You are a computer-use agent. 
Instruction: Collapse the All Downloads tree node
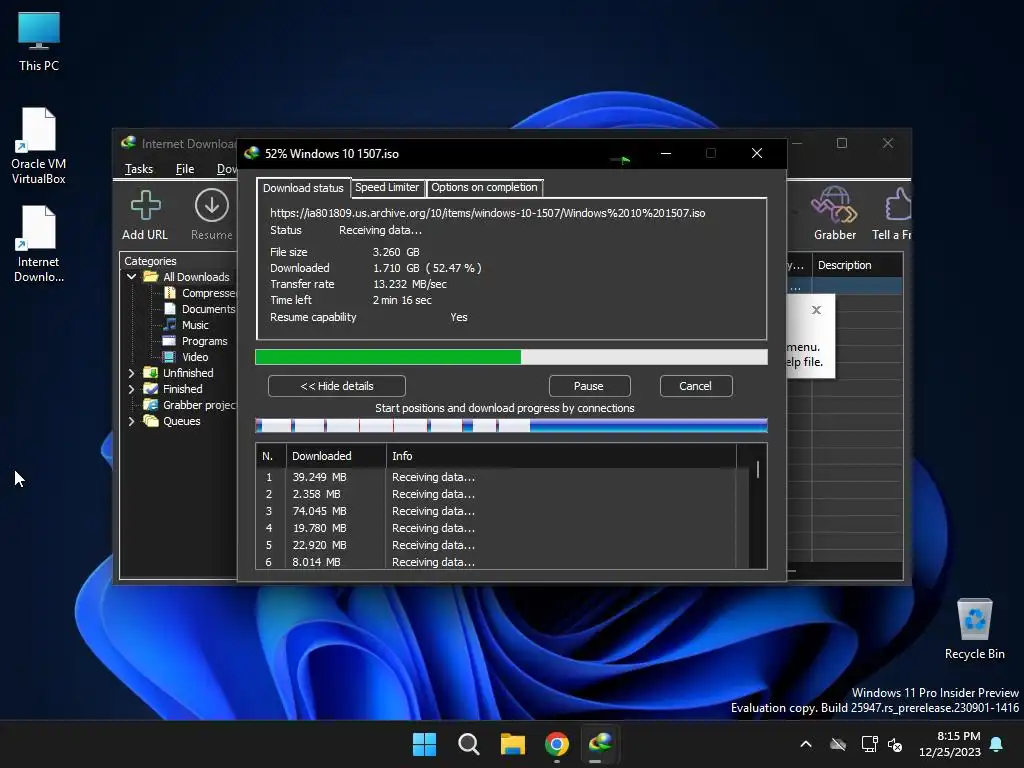tap(131, 277)
